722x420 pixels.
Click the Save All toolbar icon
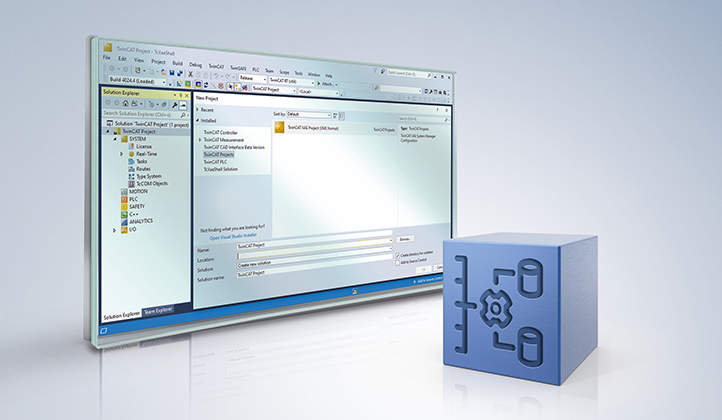point(180,73)
